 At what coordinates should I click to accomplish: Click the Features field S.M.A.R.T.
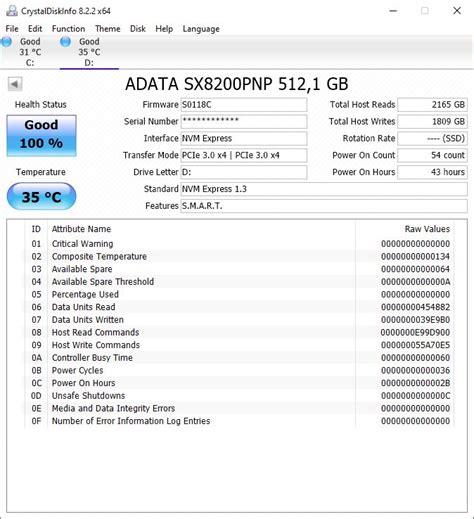324,206
